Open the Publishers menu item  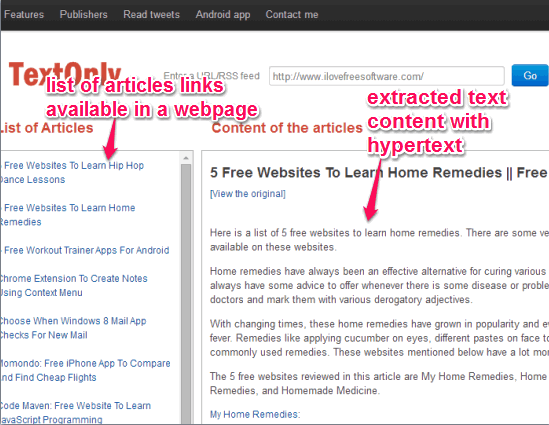[x=83, y=14]
